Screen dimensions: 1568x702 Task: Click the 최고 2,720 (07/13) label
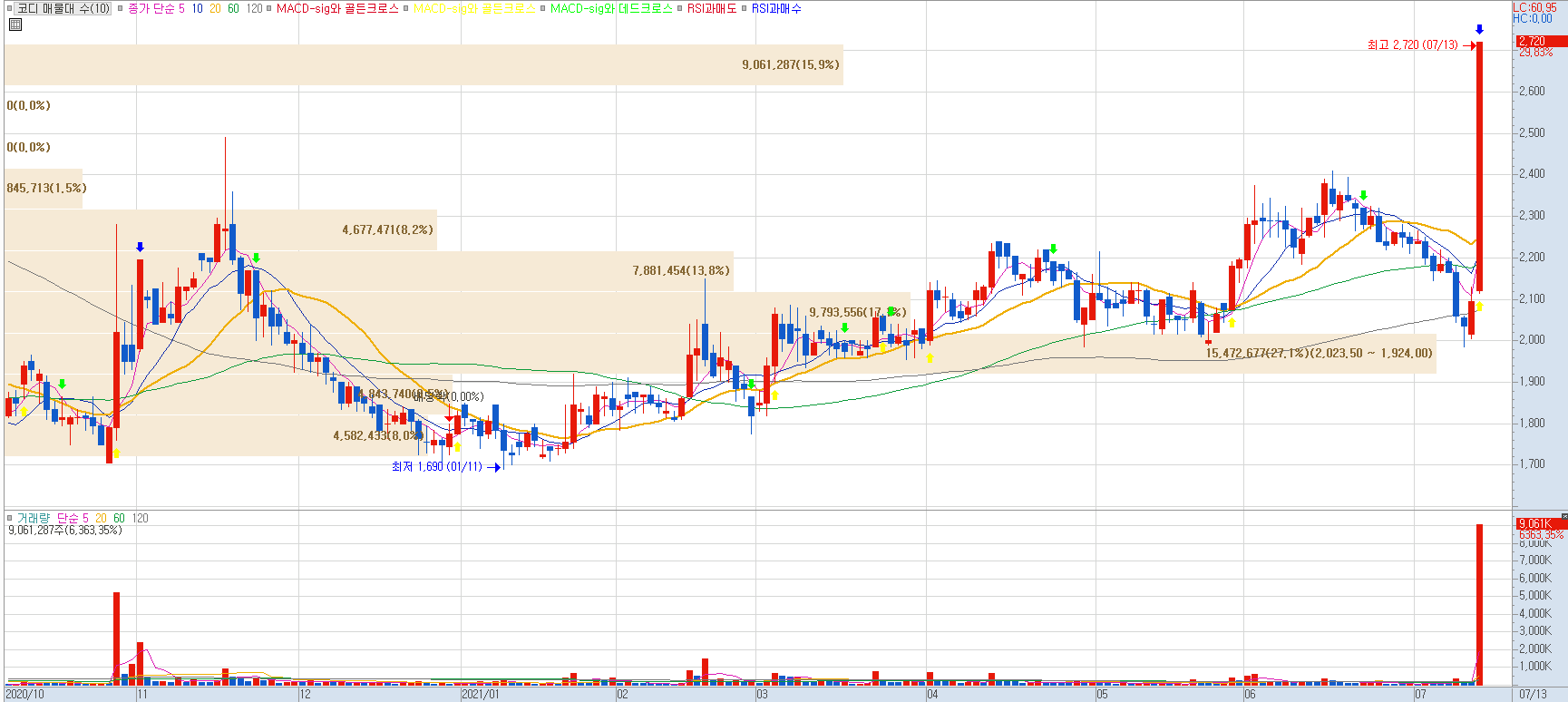[x=1413, y=45]
